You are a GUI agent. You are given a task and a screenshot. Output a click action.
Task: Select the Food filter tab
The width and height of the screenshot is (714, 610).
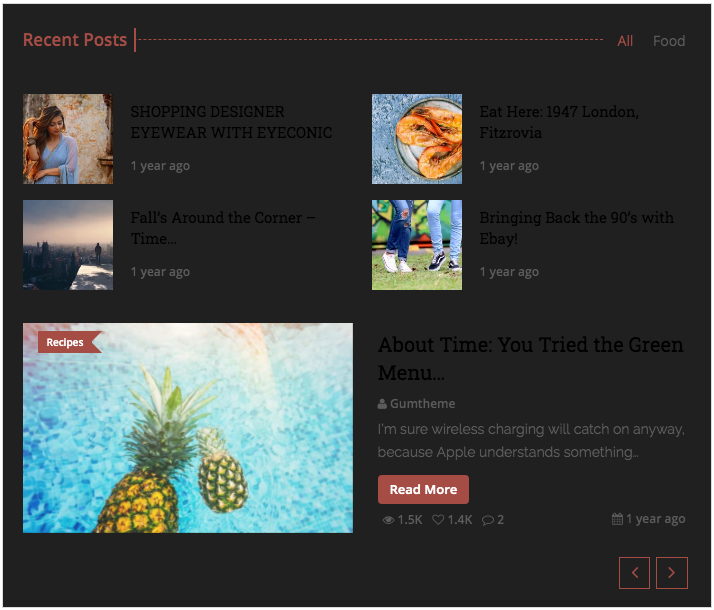click(x=668, y=41)
